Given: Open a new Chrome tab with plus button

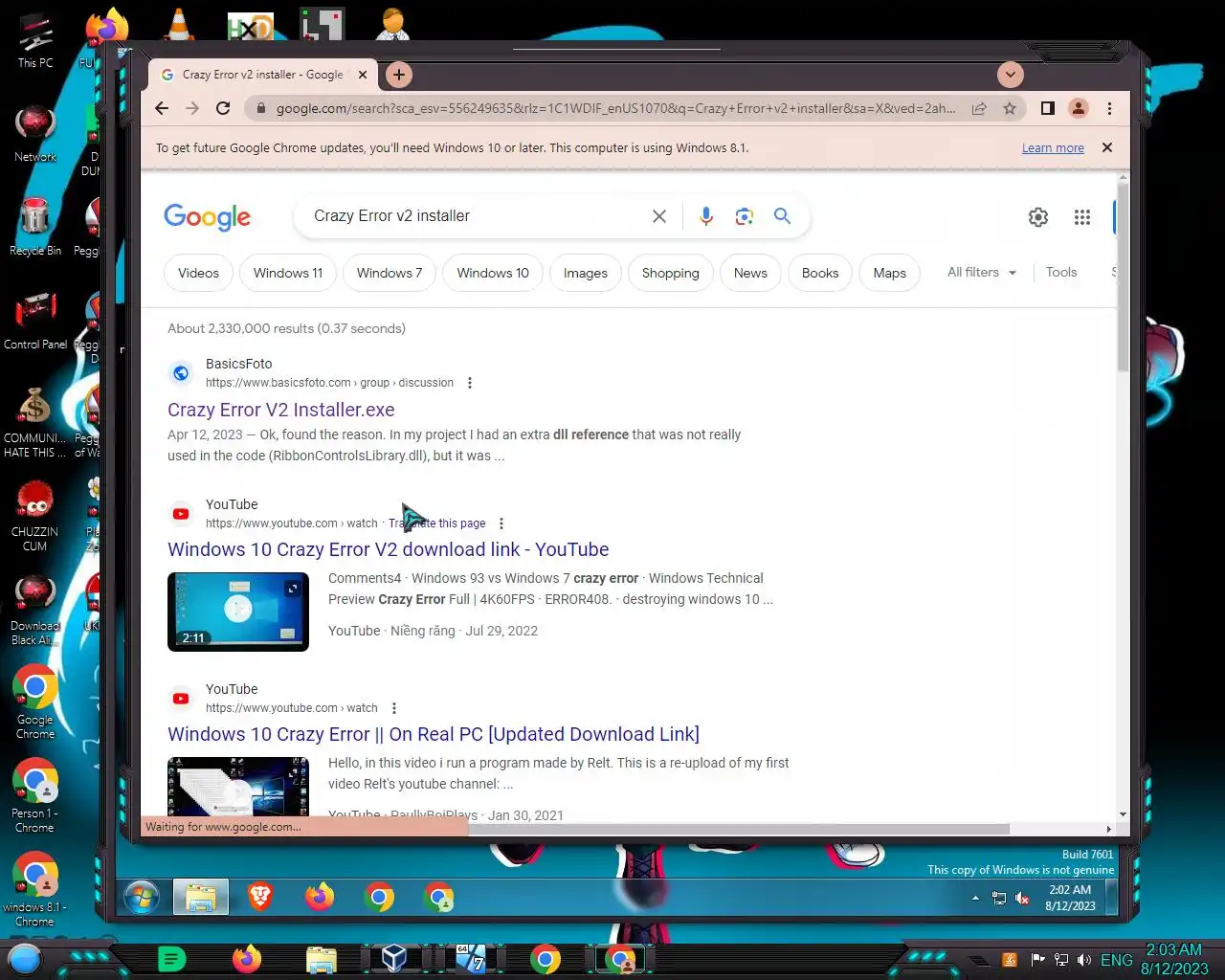Looking at the screenshot, I should tap(399, 75).
